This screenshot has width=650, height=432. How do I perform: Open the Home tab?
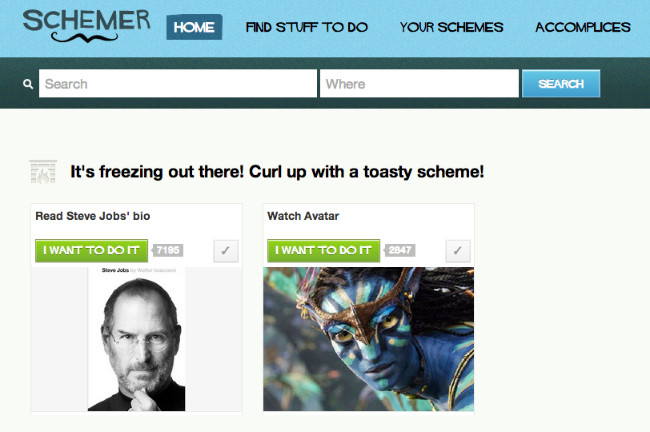pyautogui.click(x=194, y=27)
